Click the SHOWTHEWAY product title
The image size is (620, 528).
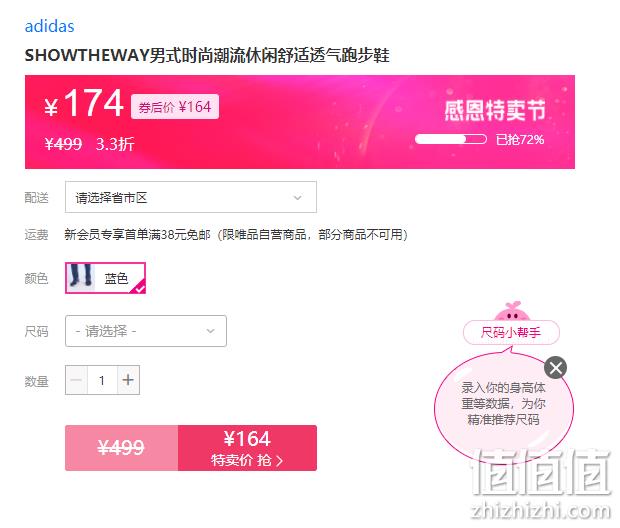coord(207,55)
